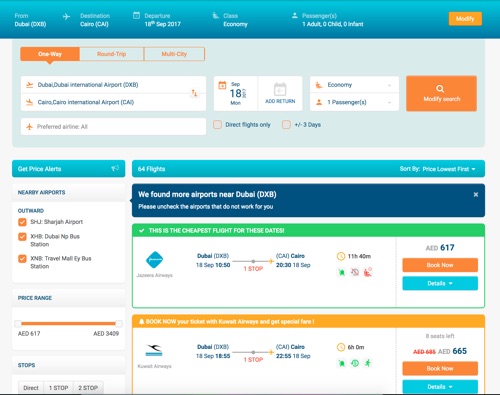
Task: Click the orange Modify search button
Action: 441,93
